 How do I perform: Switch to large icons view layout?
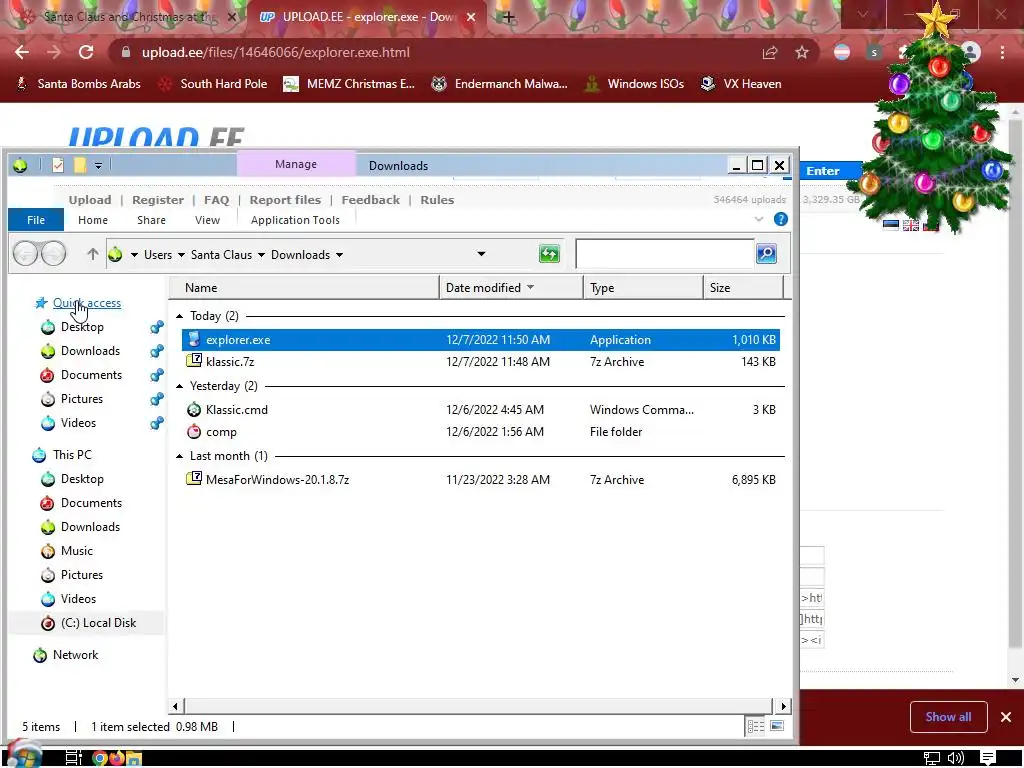776,726
